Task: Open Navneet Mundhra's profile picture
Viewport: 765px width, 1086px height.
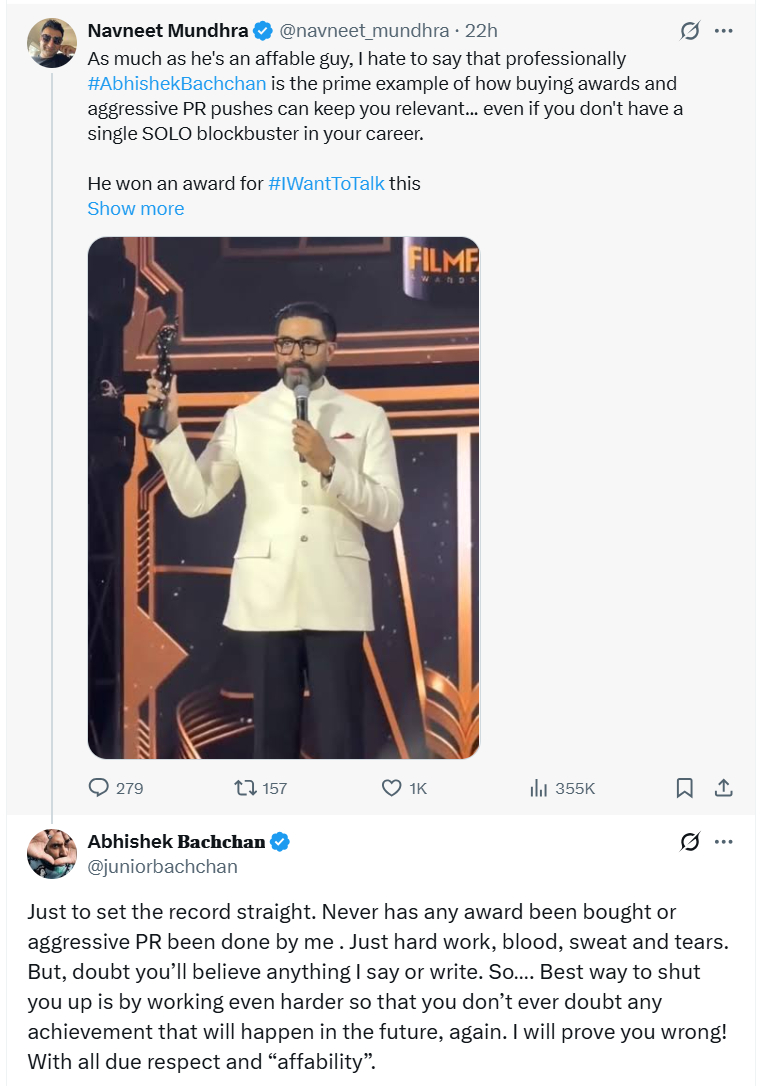Action: (x=52, y=44)
